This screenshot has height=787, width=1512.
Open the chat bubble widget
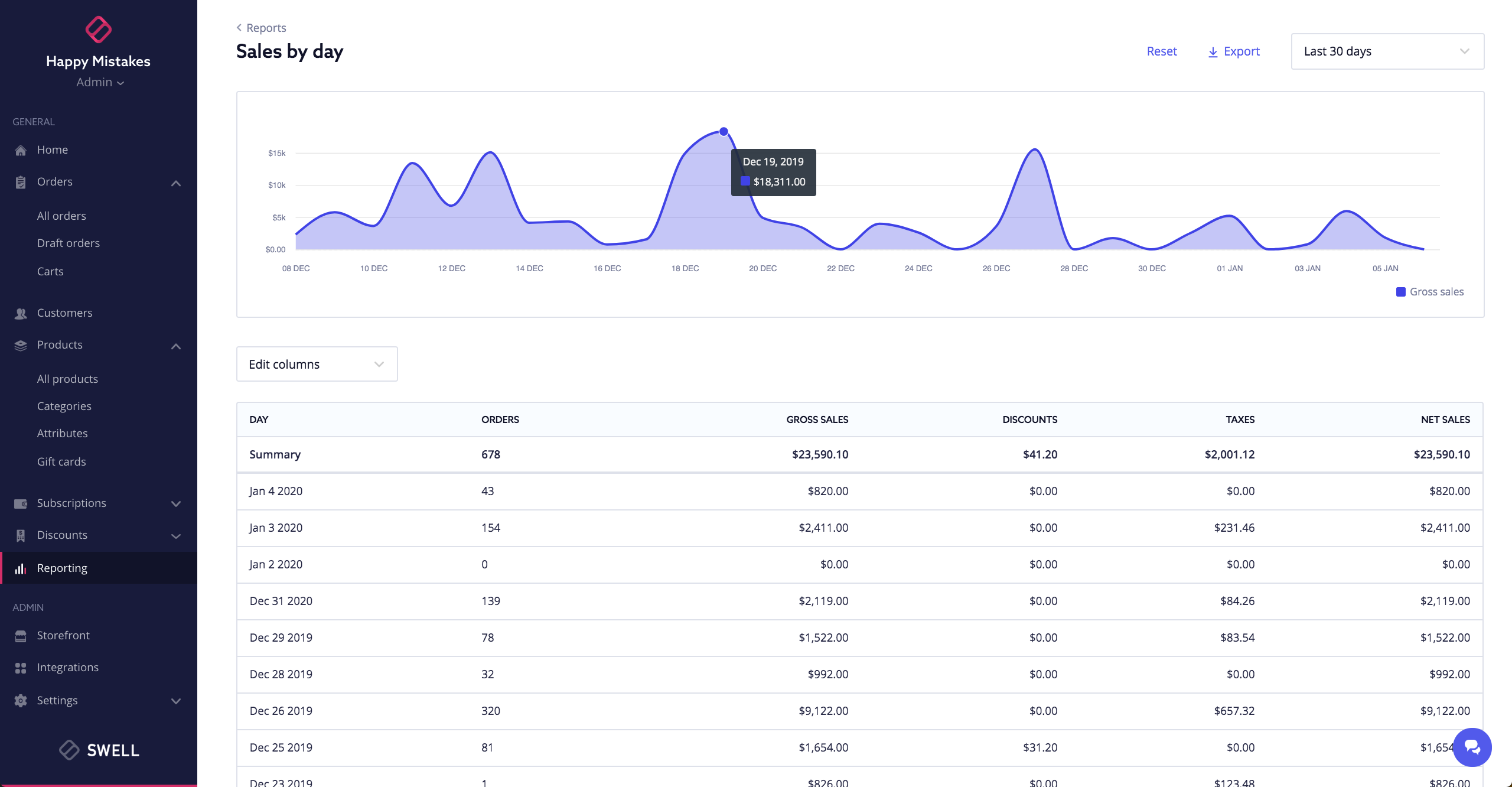(x=1472, y=747)
